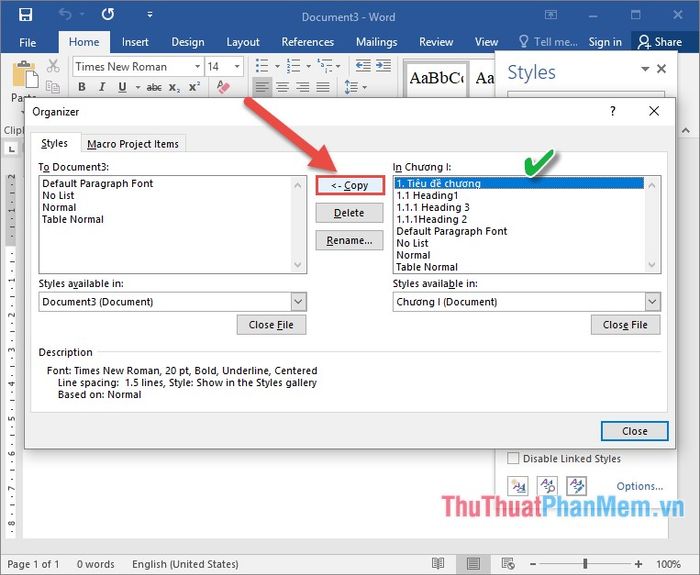Toggle Subscript formatting
The image size is (700, 575).
click(x=174, y=88)
